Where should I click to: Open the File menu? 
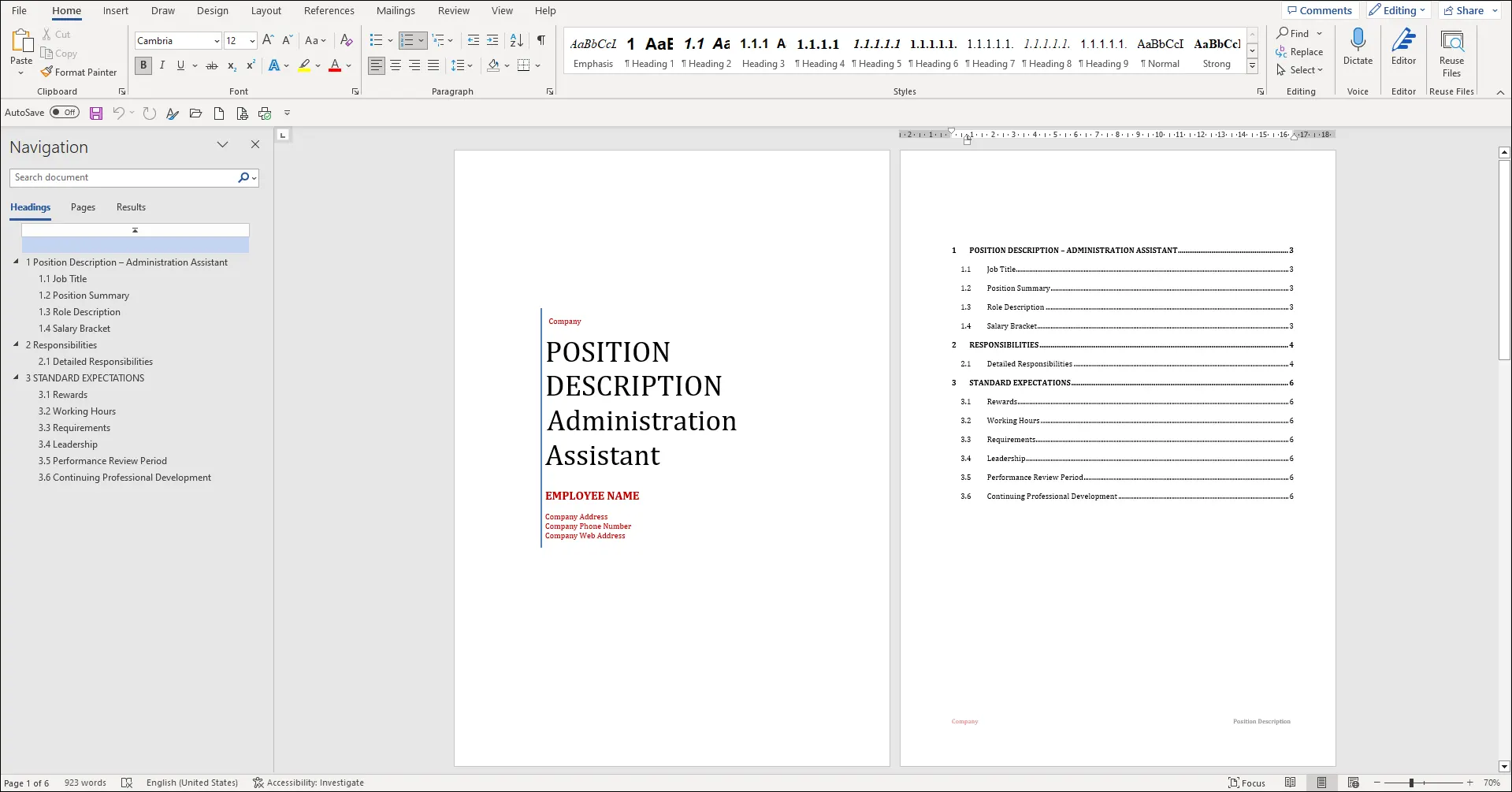[x=20, y=11]
